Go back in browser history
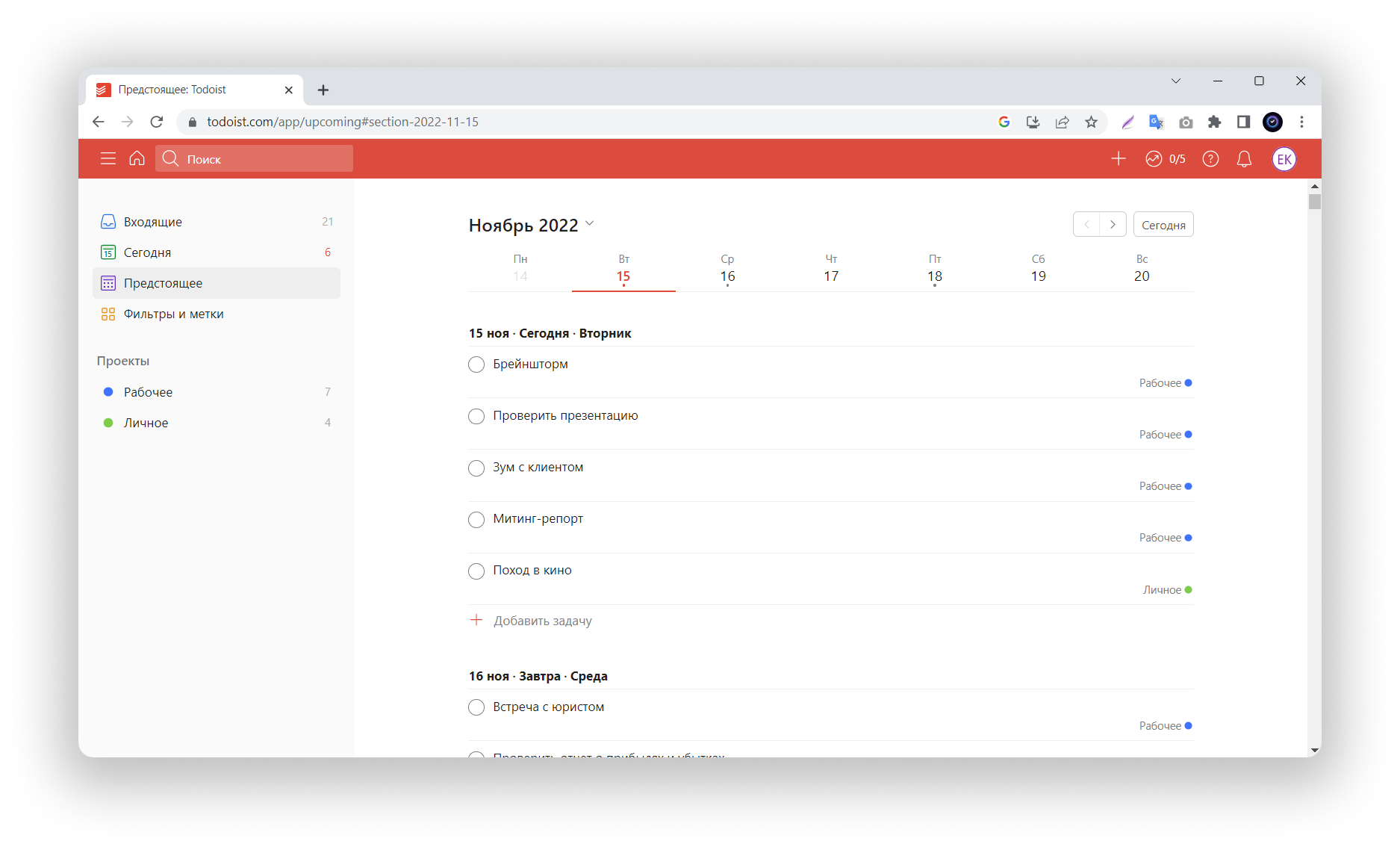 tap(99, 122)
